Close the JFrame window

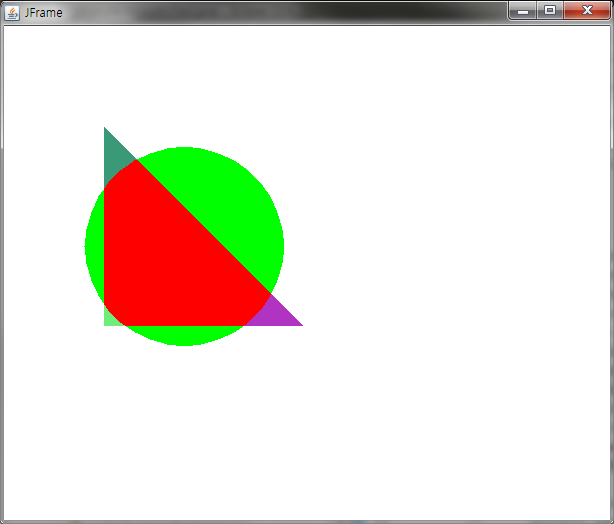pos(587,10)
